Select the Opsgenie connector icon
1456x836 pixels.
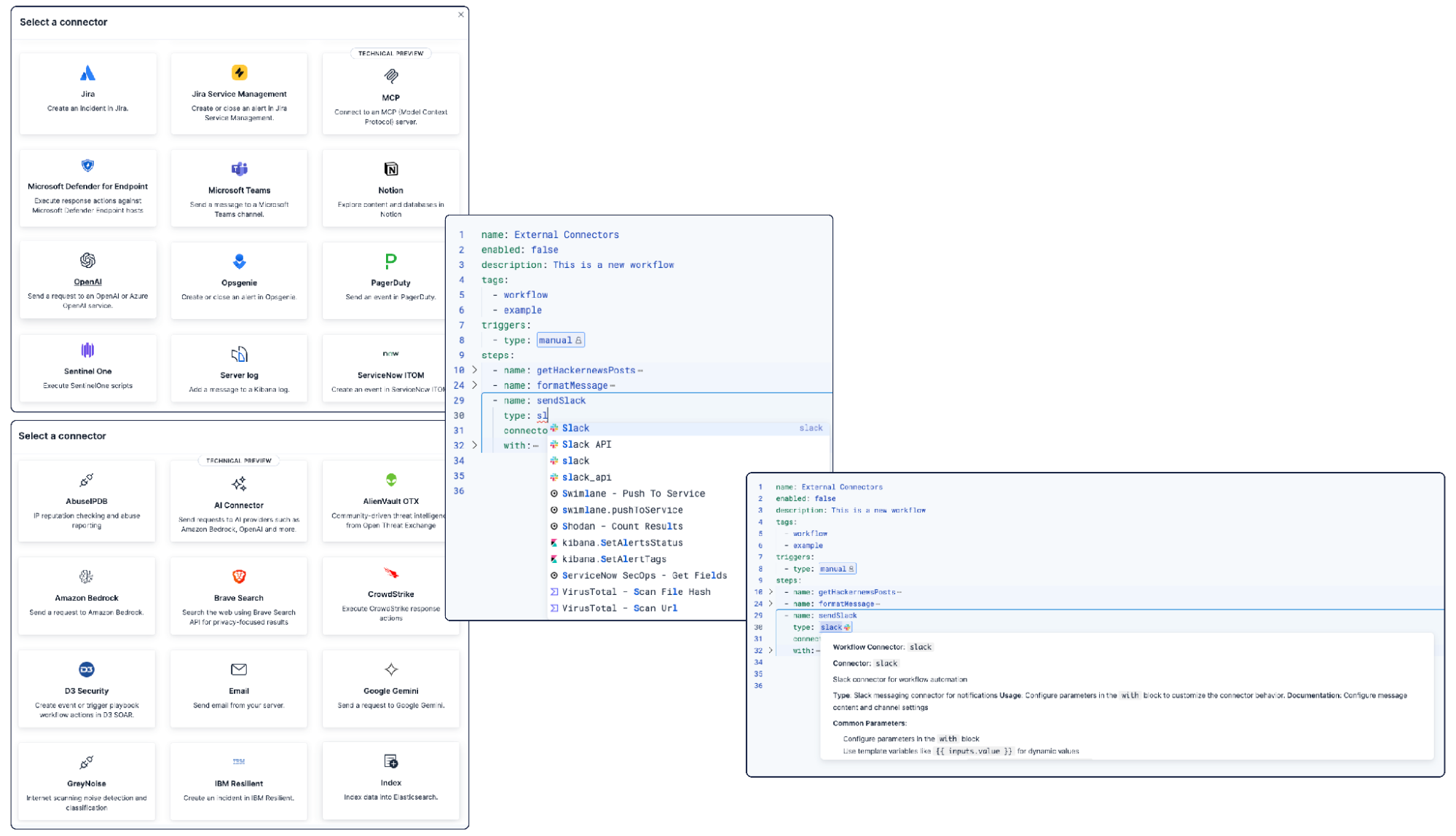tap(239, 261)
